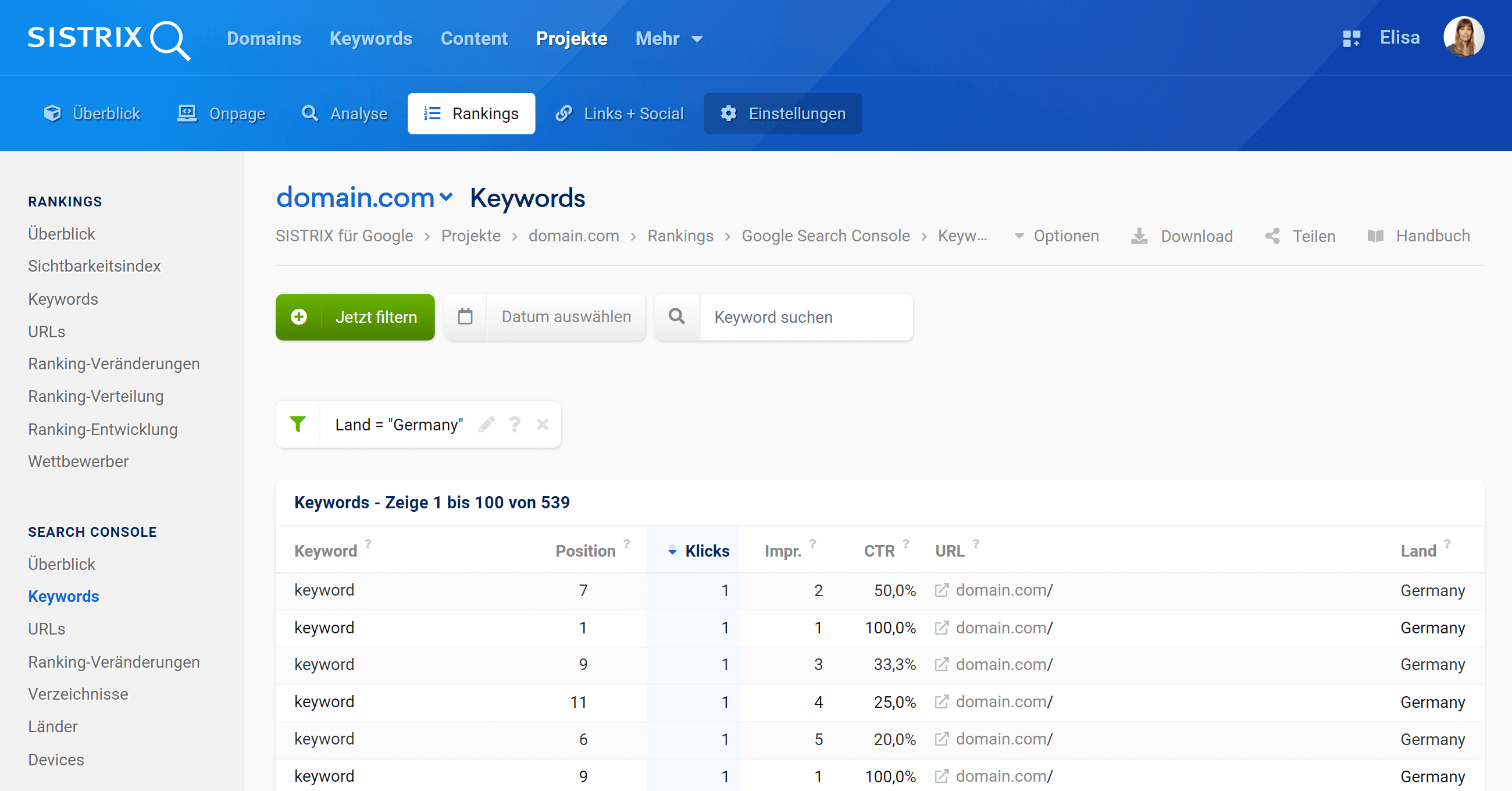Expand the Mehr menu dropdown
Viewport: 1512px width, 791px height.
[x=669, y=39]
